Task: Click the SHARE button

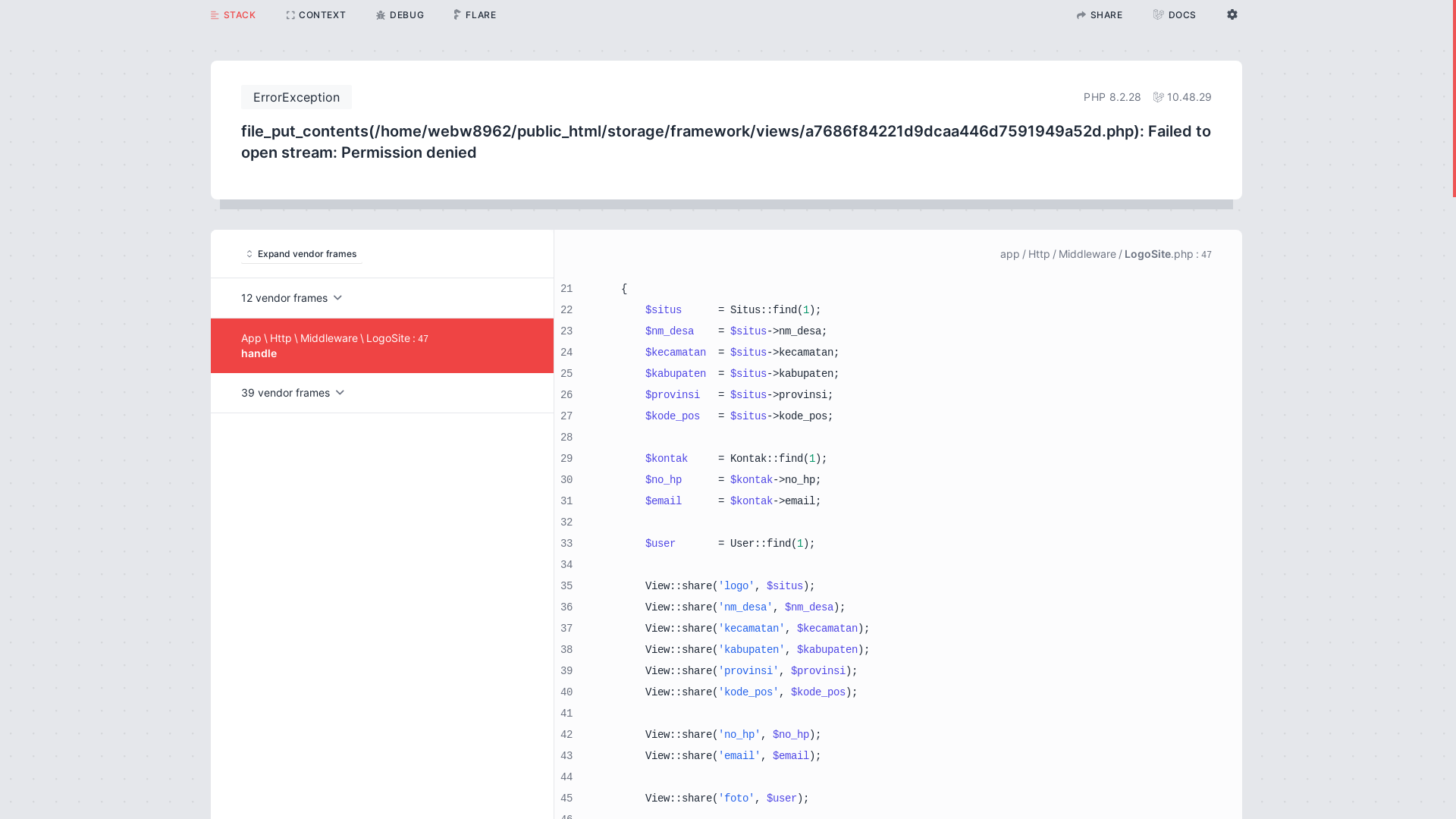Action: coord(1100,15)
